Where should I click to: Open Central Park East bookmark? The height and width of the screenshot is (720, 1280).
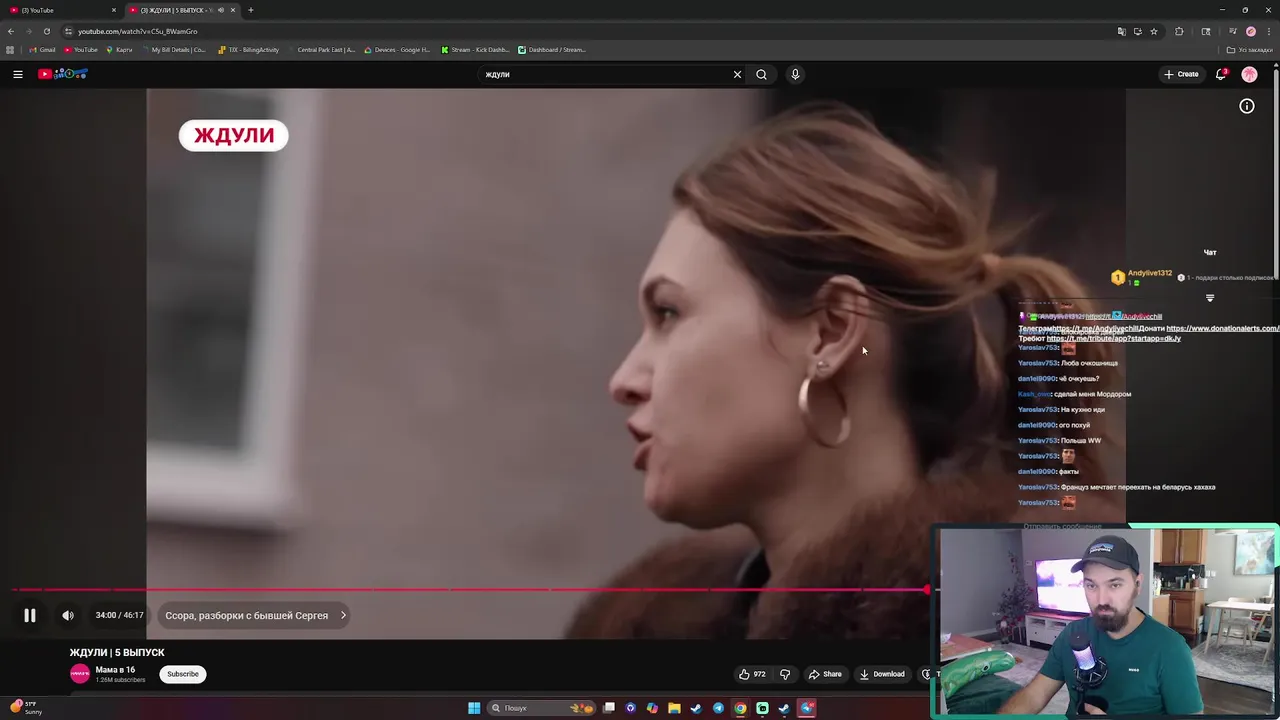(321, 50)
